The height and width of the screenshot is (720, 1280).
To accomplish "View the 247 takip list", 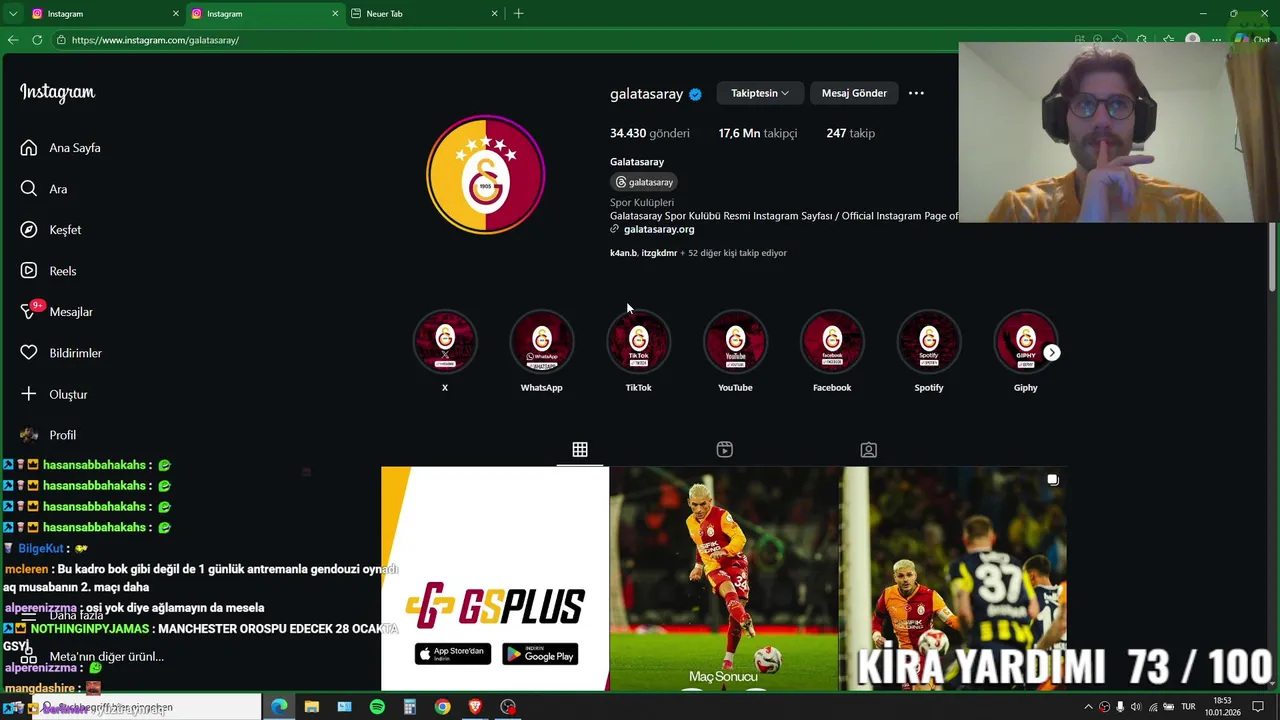I will click(851, 133).
